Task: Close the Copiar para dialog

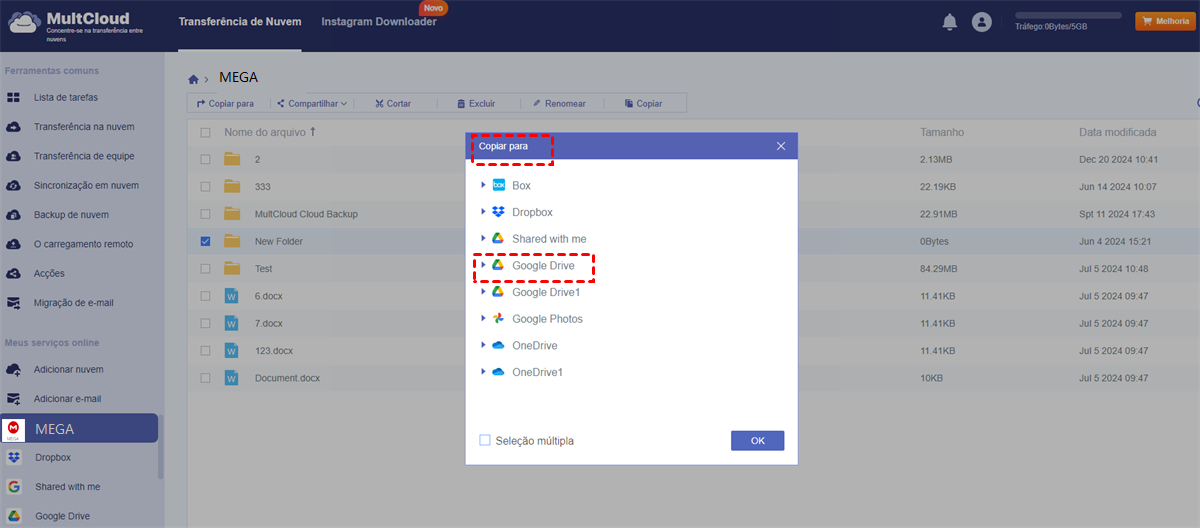Action: (781, 146)
